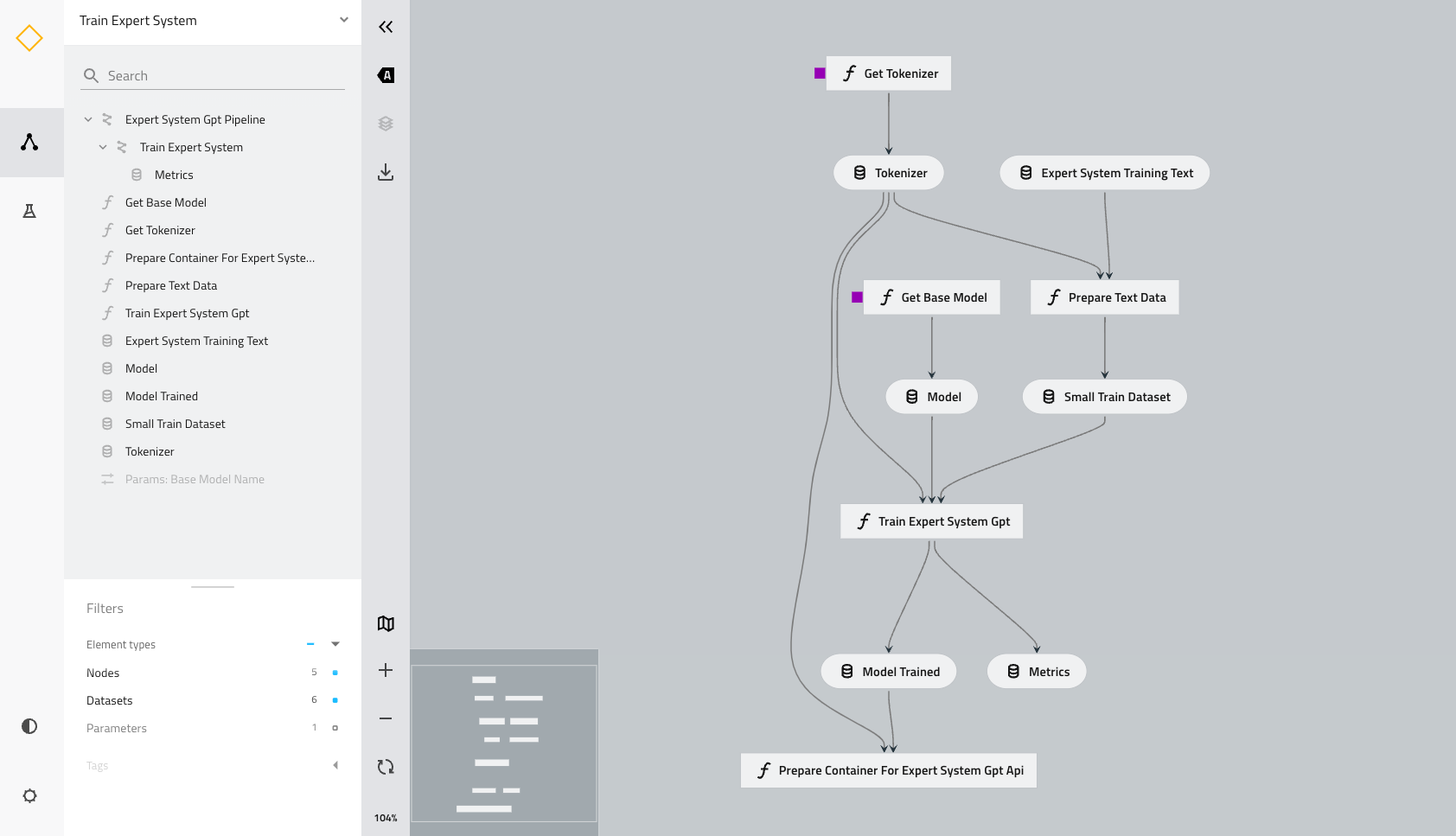Click the Search input field

point(213,76)
